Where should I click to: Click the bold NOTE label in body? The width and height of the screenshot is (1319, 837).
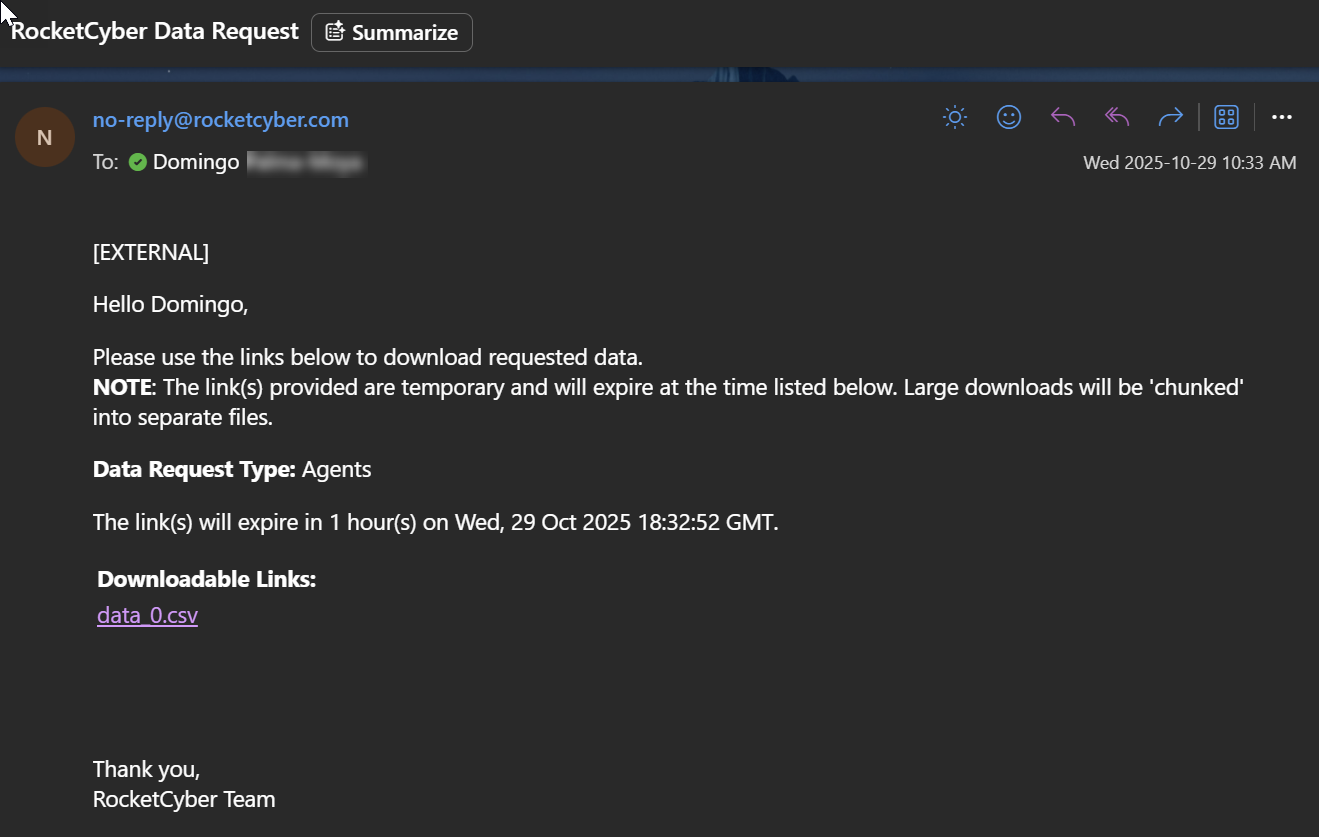click(x=123, y=387)
